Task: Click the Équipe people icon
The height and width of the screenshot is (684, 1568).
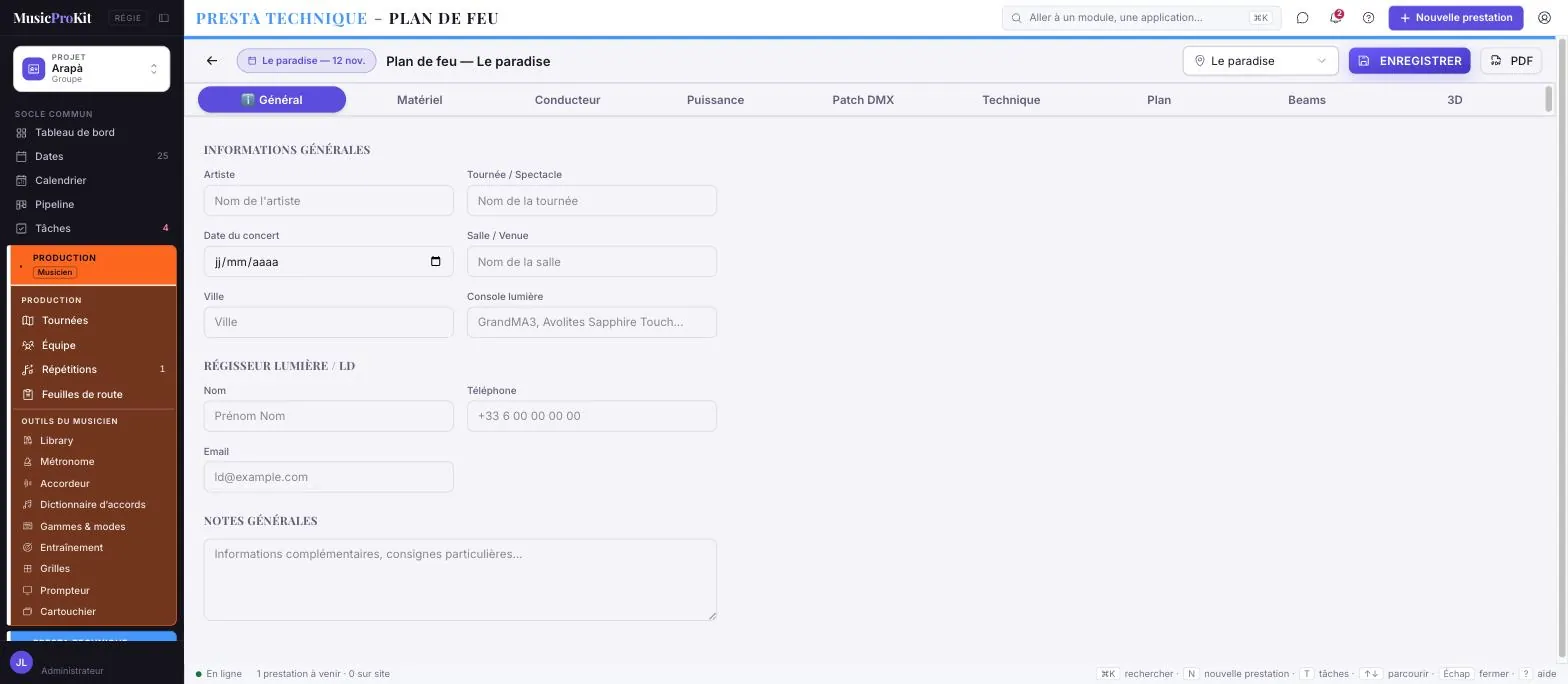Action: pyautogui.click(x=28, y=346)
